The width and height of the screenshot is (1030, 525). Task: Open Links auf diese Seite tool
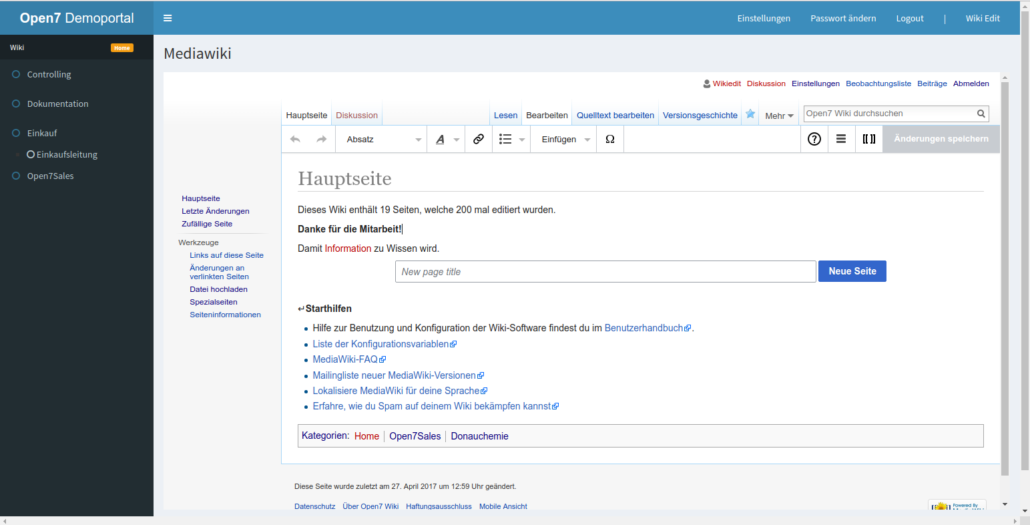tap(227, 255)
